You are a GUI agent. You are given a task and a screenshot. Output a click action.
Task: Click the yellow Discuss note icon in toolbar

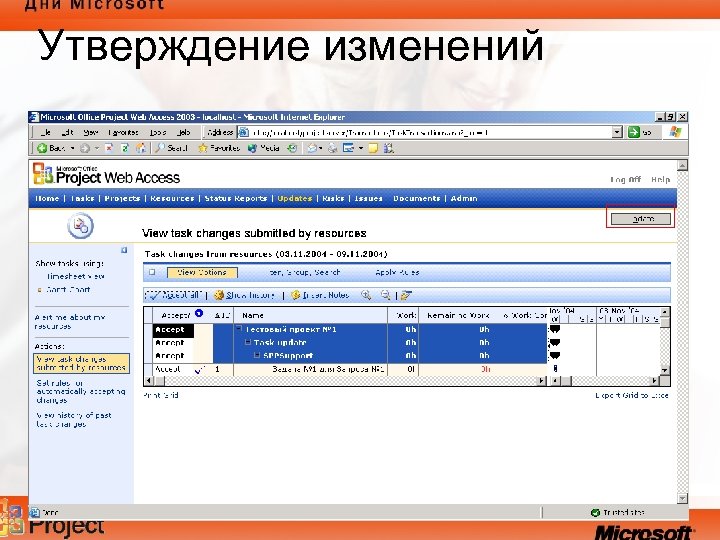373,148
